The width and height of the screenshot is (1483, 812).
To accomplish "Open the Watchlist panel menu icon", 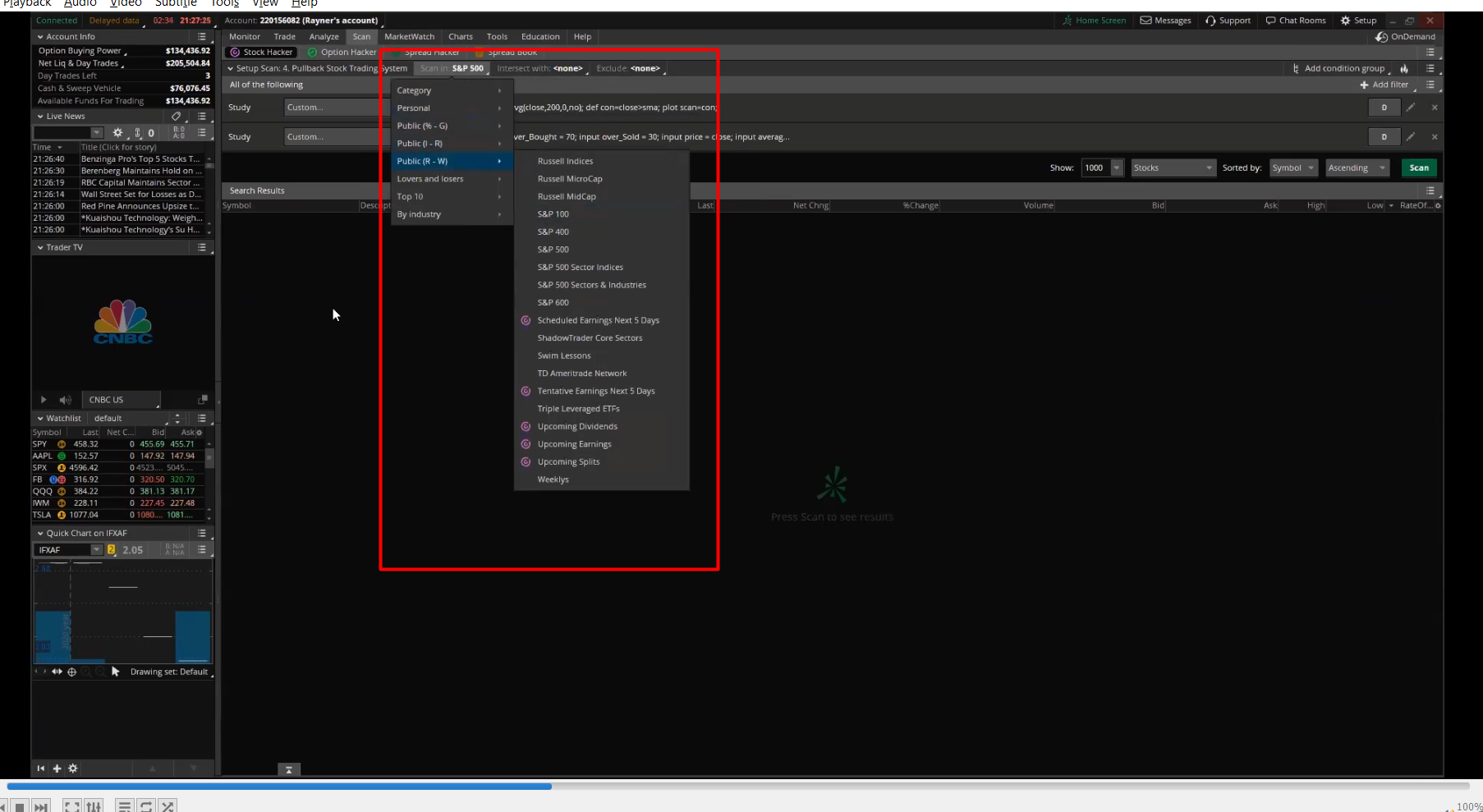I will (202, 419).
